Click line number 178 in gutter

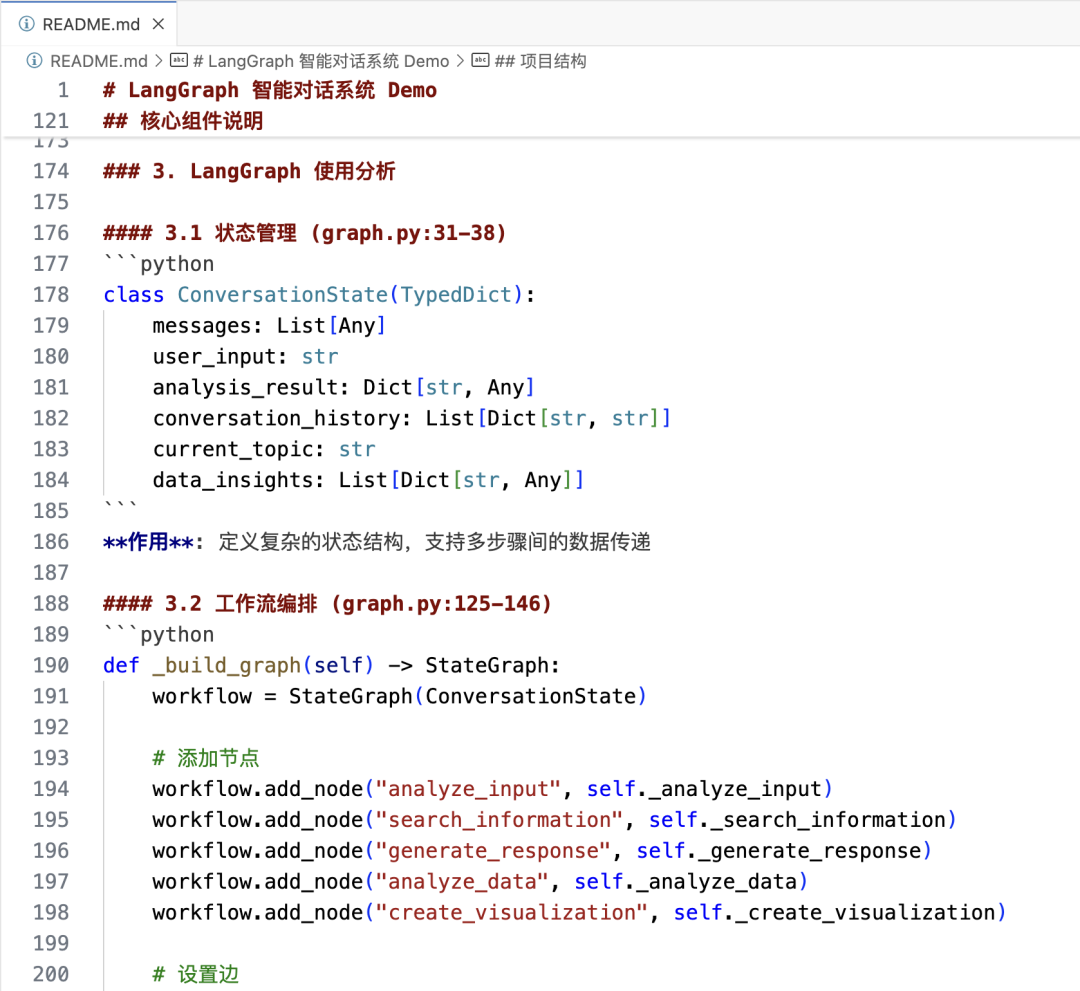(51, 295)
